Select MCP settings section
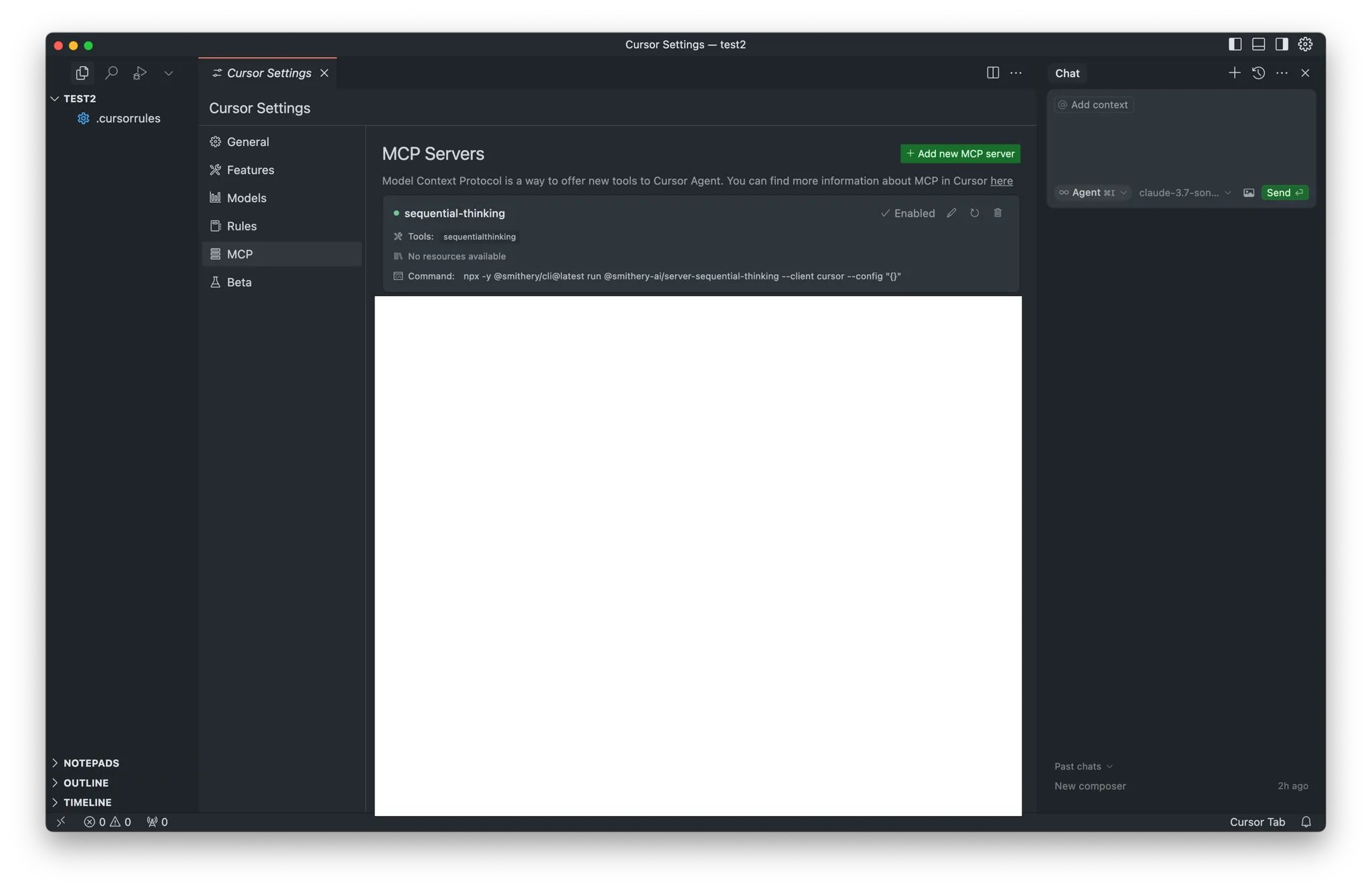Image resolution: width=1372 pixels, height=891 pixels. [x=282, y=255]
